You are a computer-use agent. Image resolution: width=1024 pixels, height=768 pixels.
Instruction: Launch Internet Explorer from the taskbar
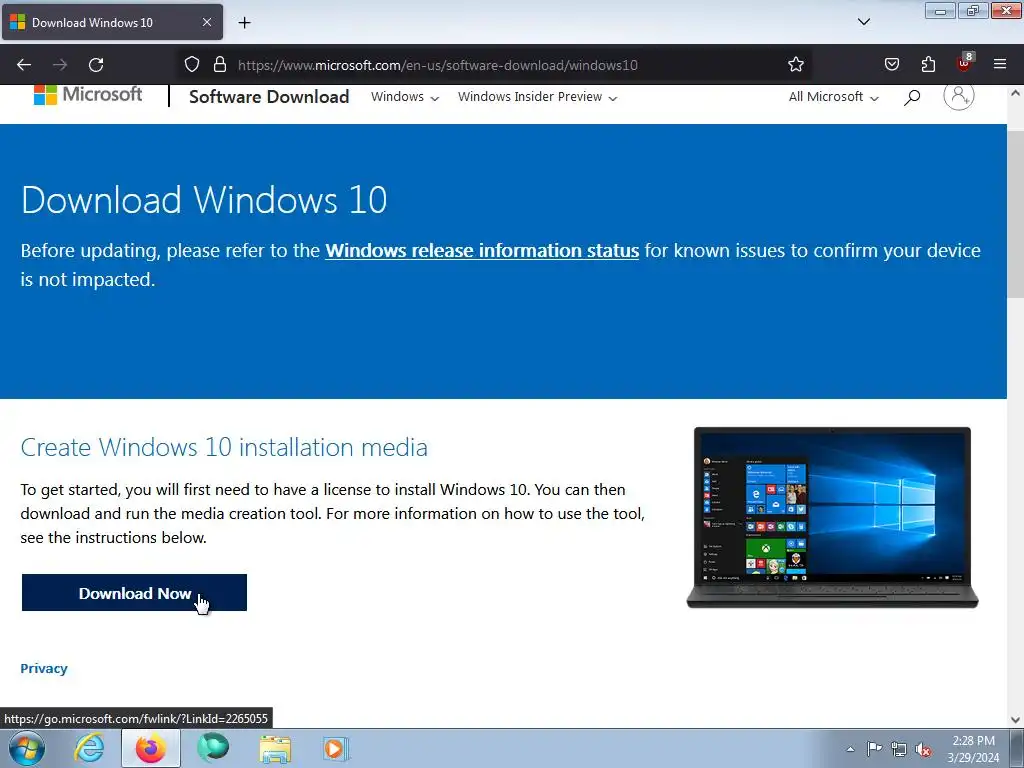pos(89,748)
